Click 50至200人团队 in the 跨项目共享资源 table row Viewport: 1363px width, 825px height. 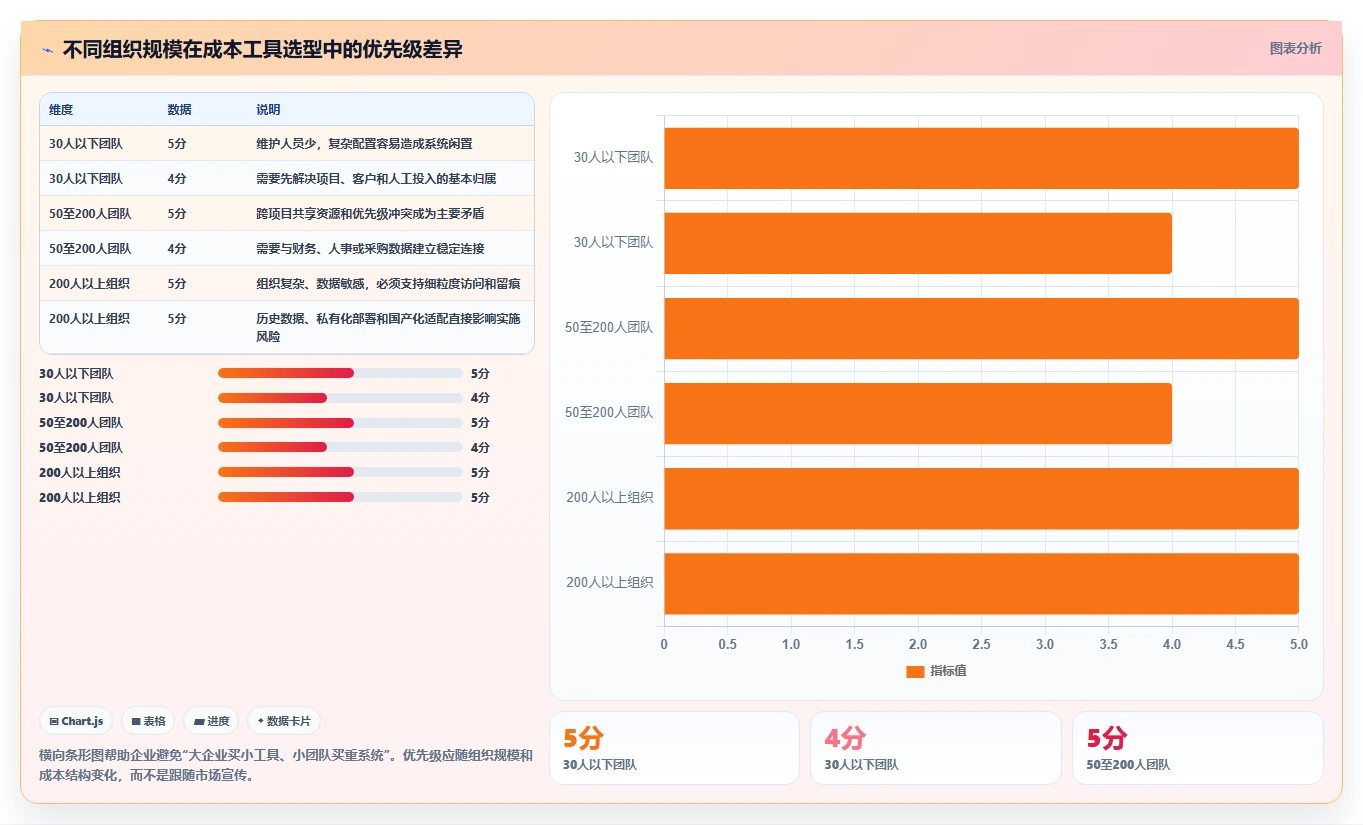[x=90, y=214]
